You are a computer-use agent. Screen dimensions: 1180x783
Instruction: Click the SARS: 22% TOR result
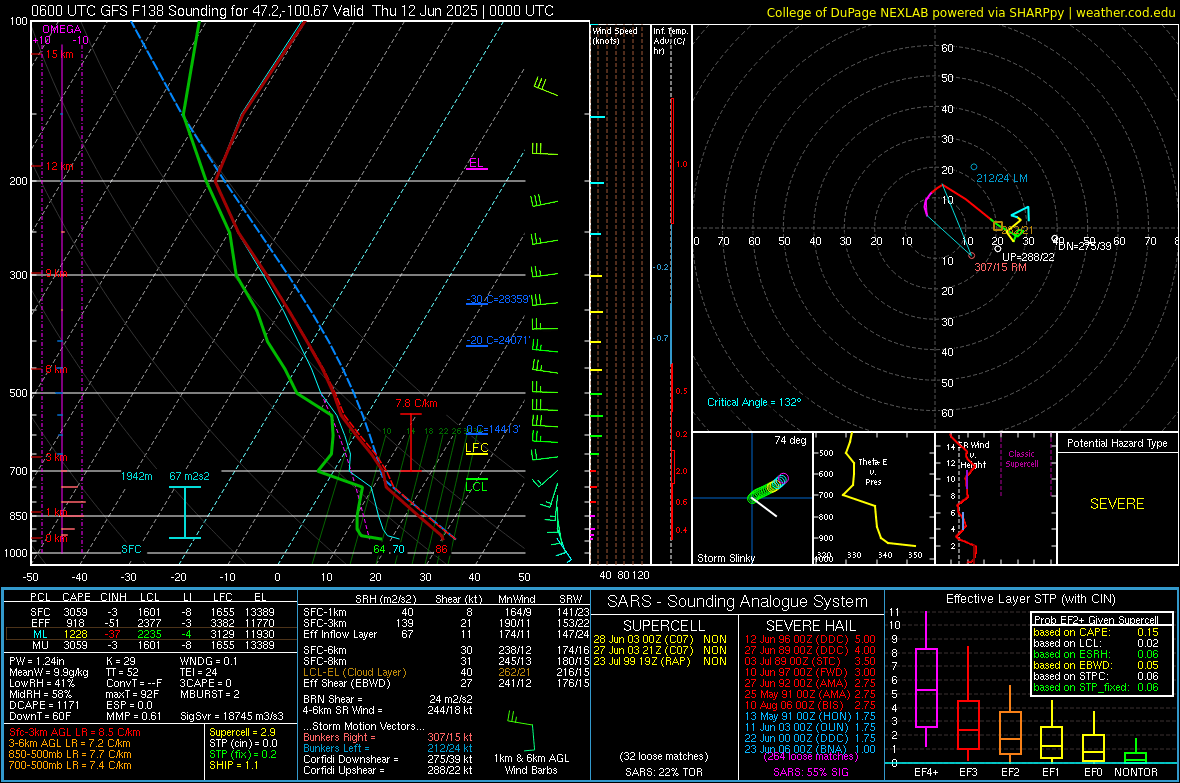pos(664,772)
